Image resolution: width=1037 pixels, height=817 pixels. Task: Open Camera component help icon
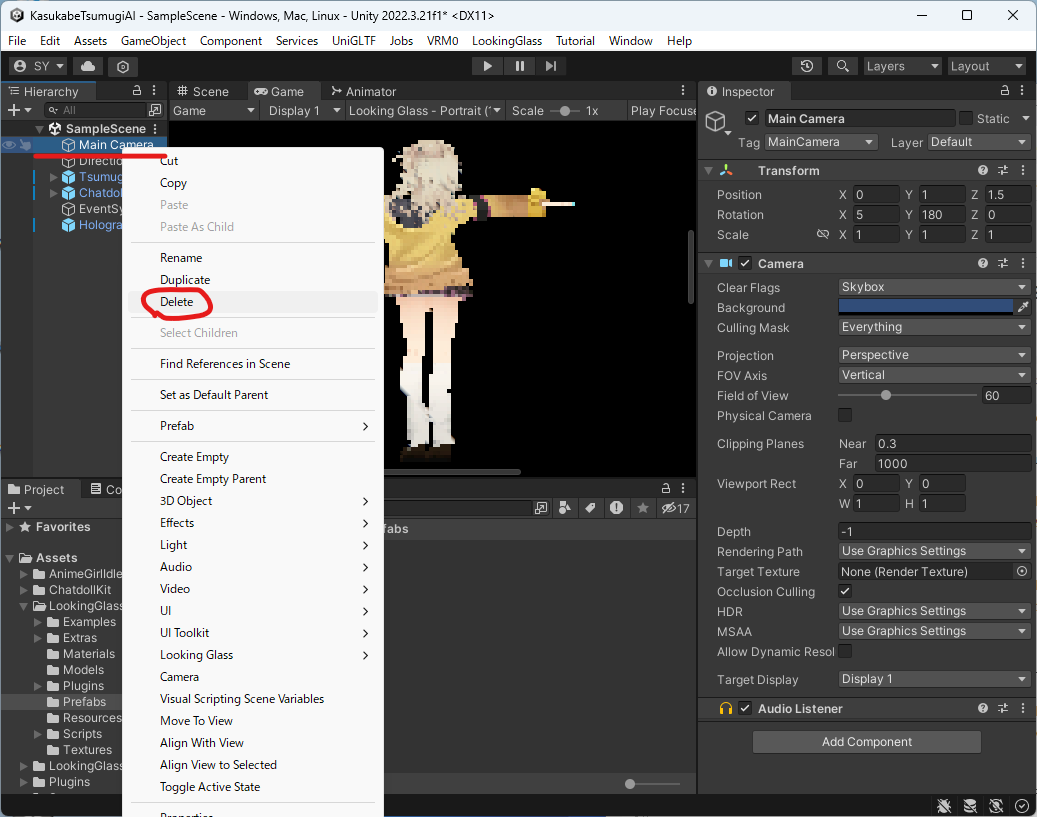coord(983,263)
